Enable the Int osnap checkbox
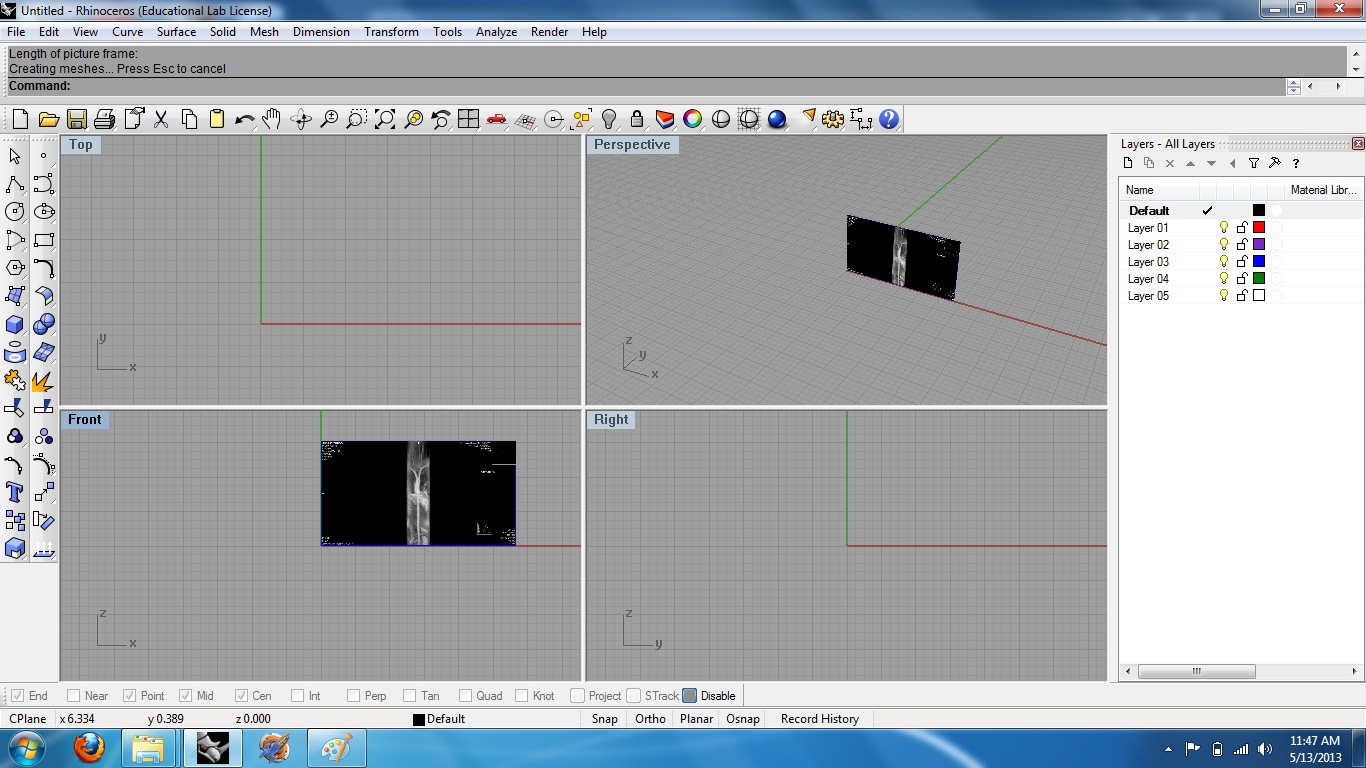Screen dimensions: 1366x768 [x=298, y=695]
